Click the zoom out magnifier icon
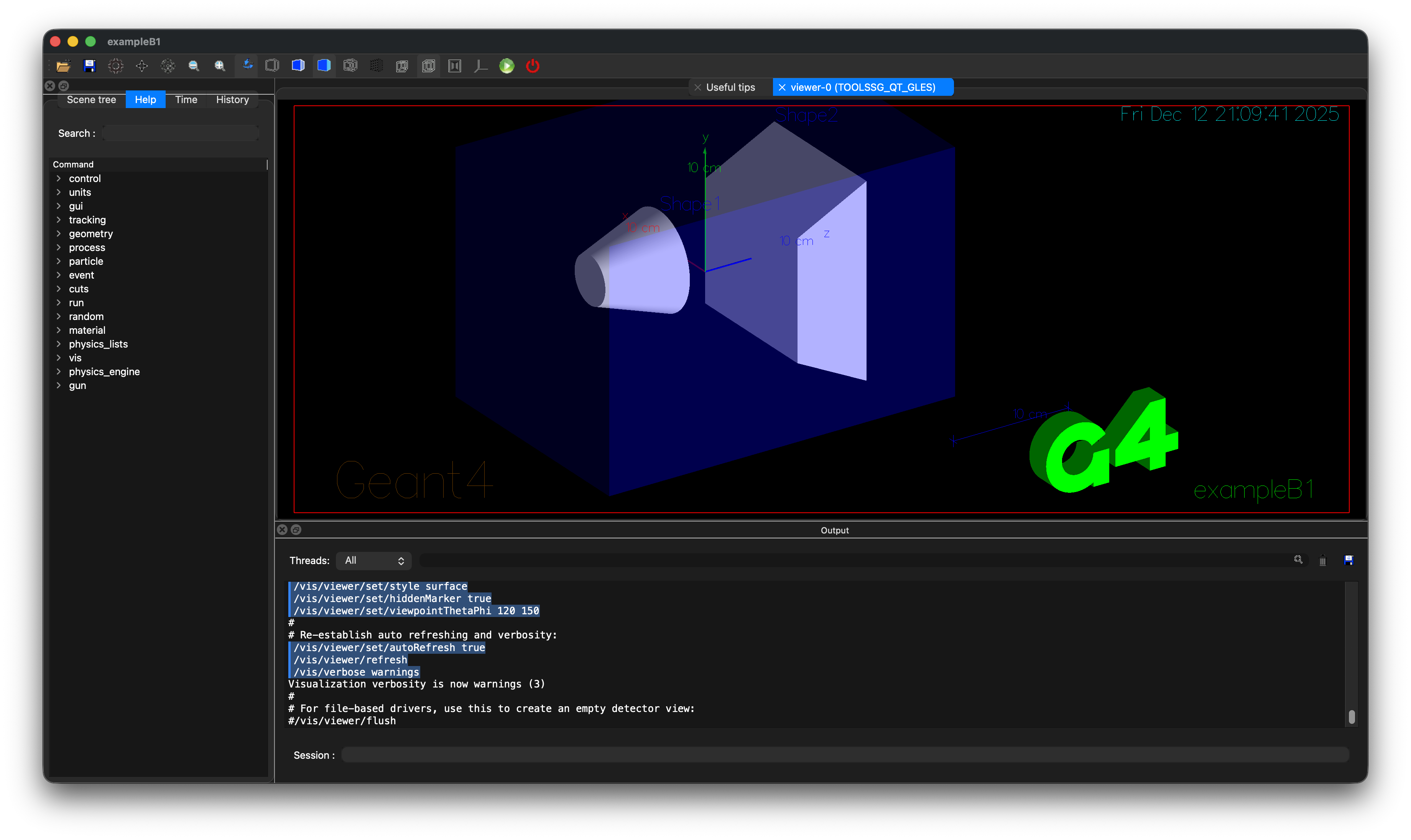Screen dimensions: 1411x840 (x=194, y=66)
